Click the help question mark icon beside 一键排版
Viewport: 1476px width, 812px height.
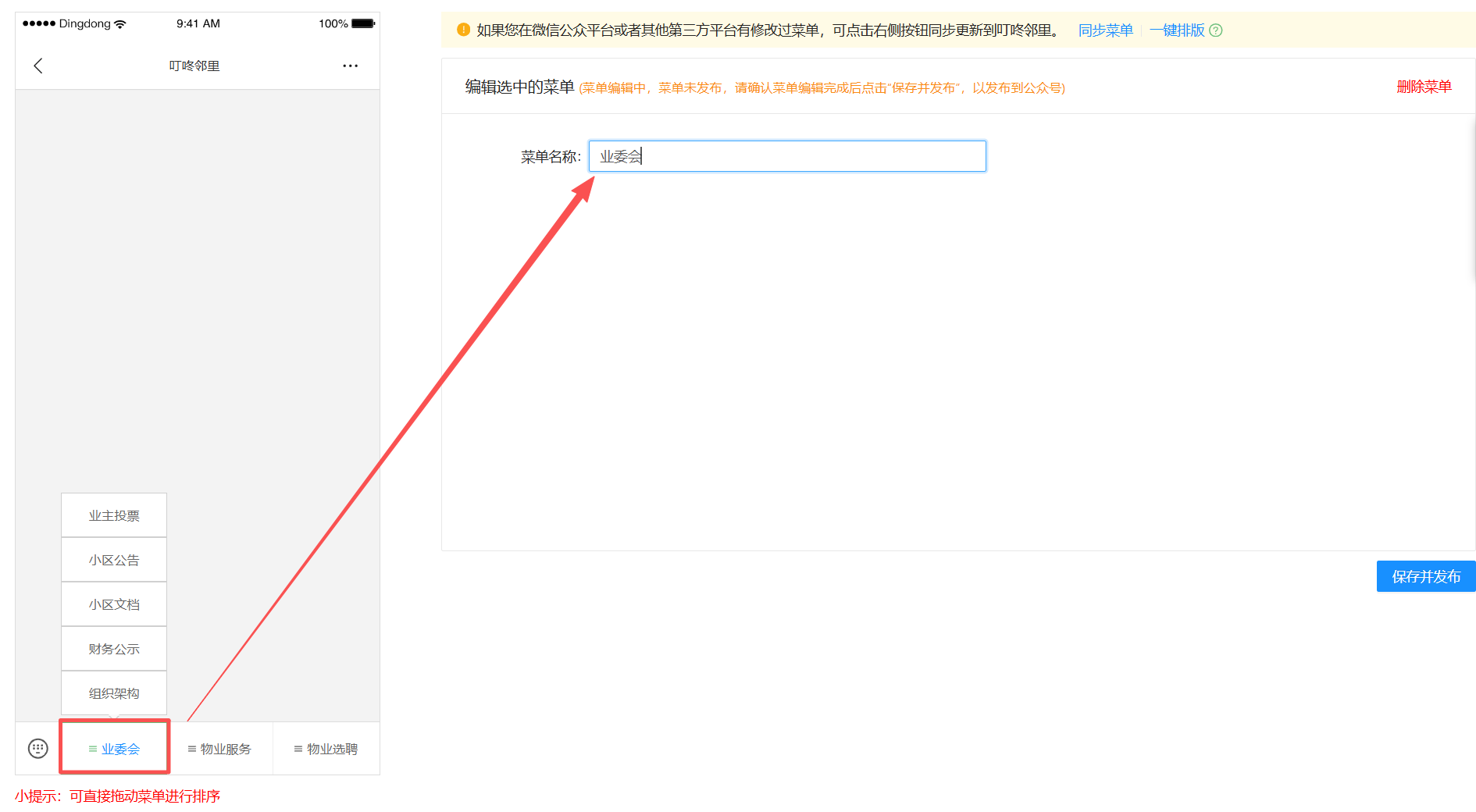(x=1216, y=30)
